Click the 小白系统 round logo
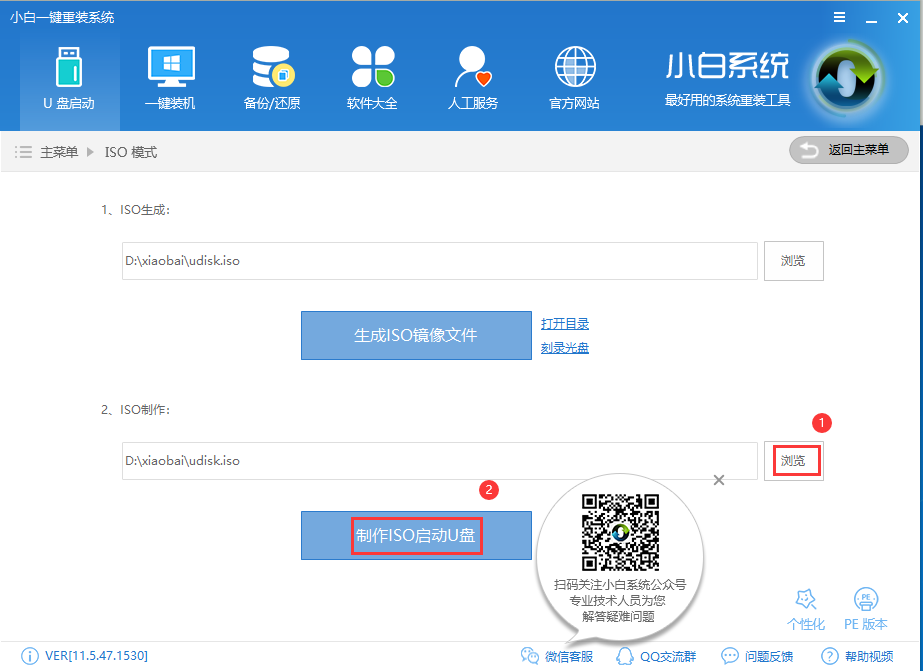 (846, 79)
